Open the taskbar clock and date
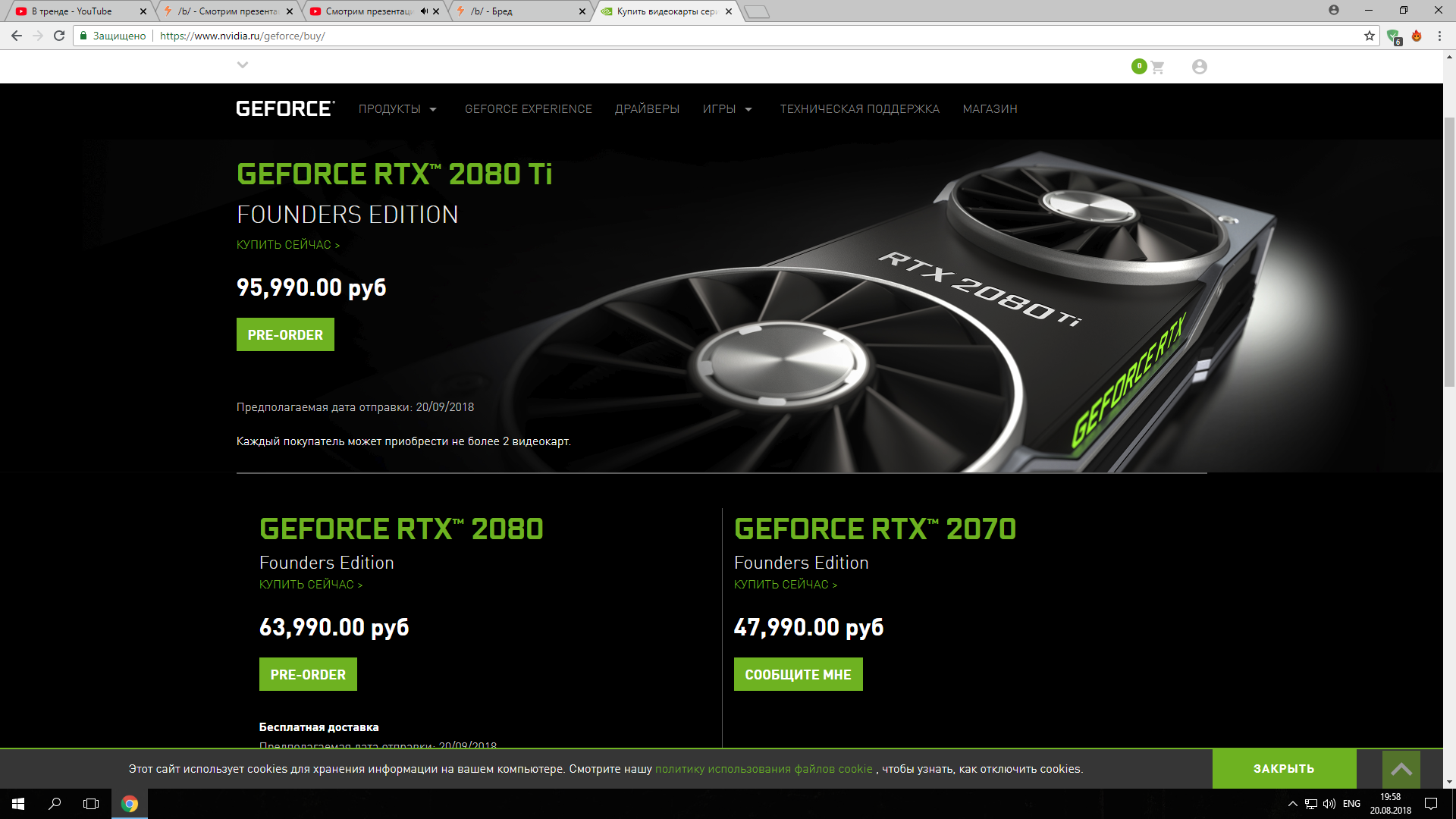The image size is (1456, 819). 1390,804
